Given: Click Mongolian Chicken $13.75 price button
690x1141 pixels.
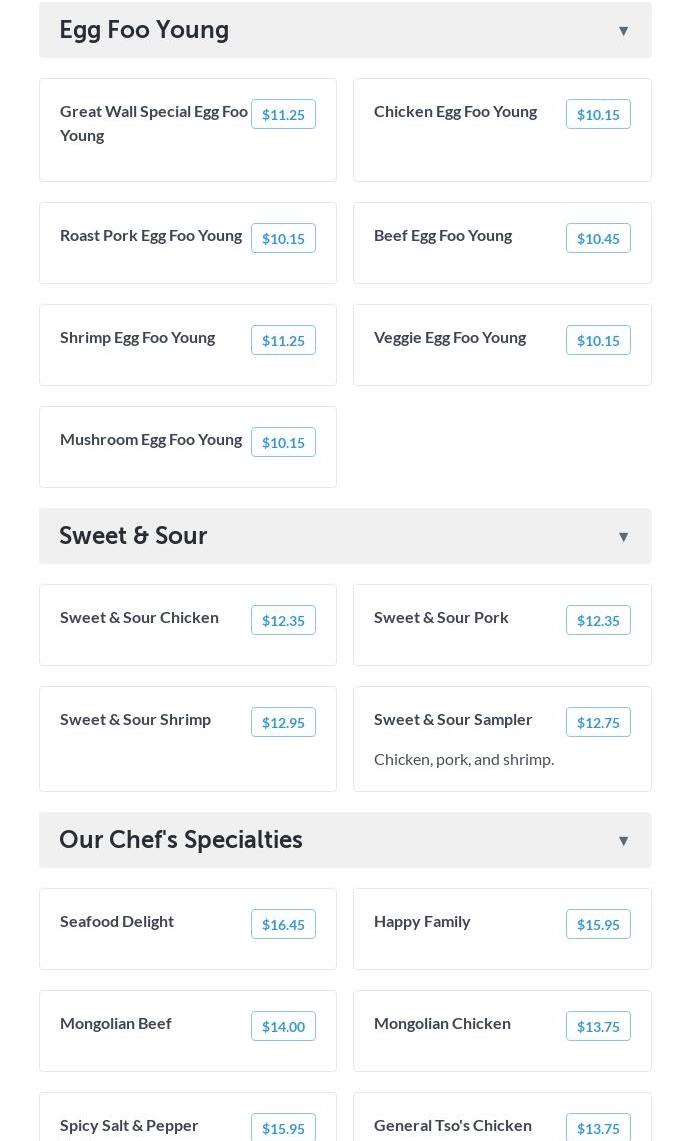Looking at the screenshot, I should [x=598, y=1027].
